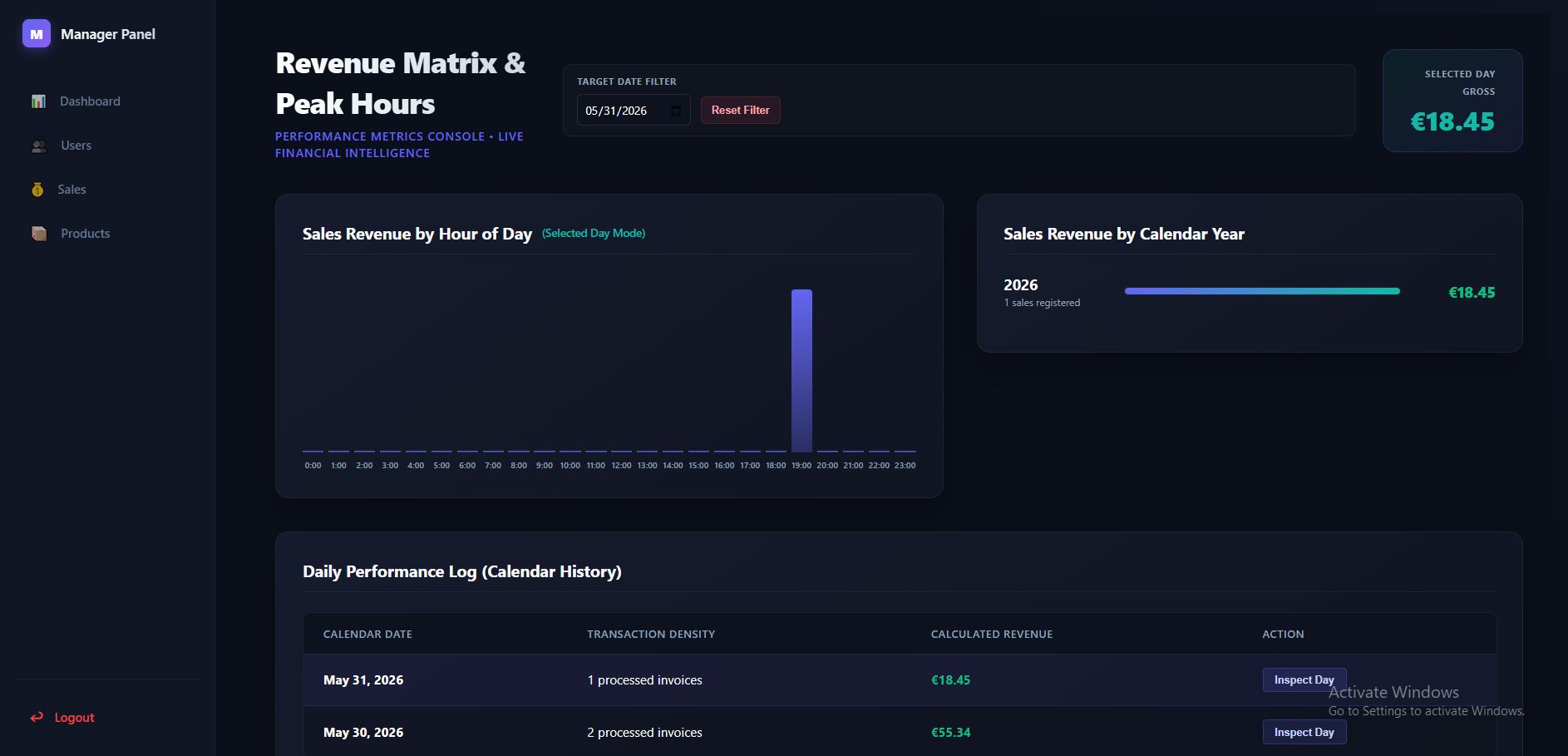Click the Users people icon
This screenshot has width=1568, height=756.
point(38,146)
